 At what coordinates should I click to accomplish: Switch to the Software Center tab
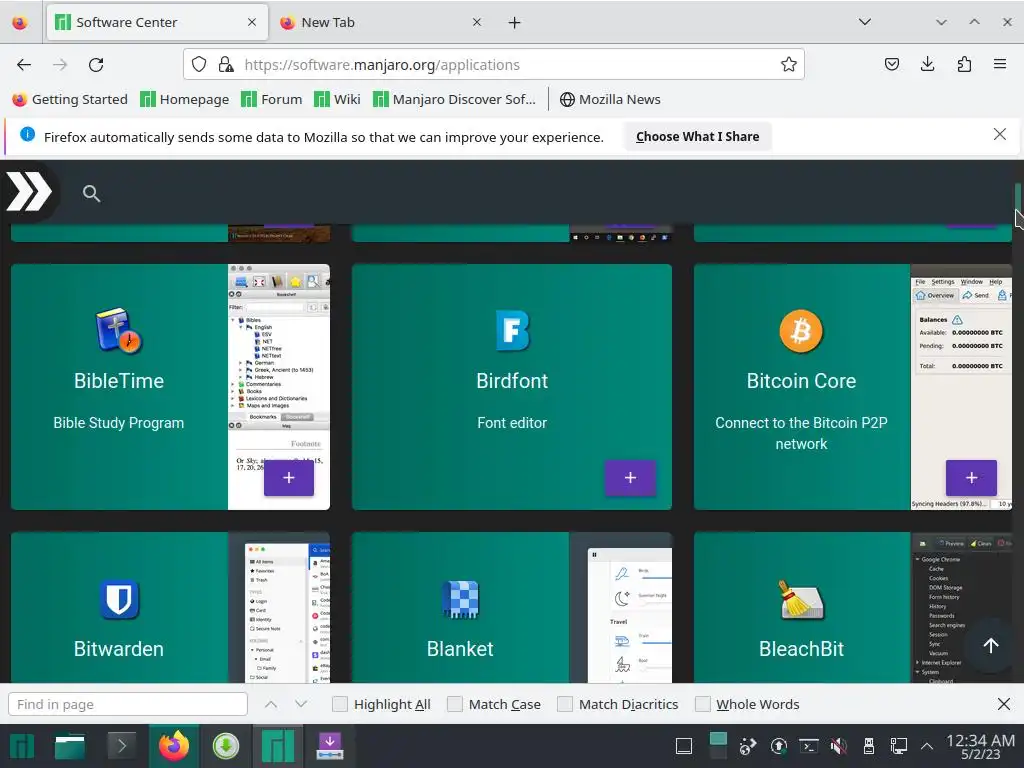click(x=157, y=23)
